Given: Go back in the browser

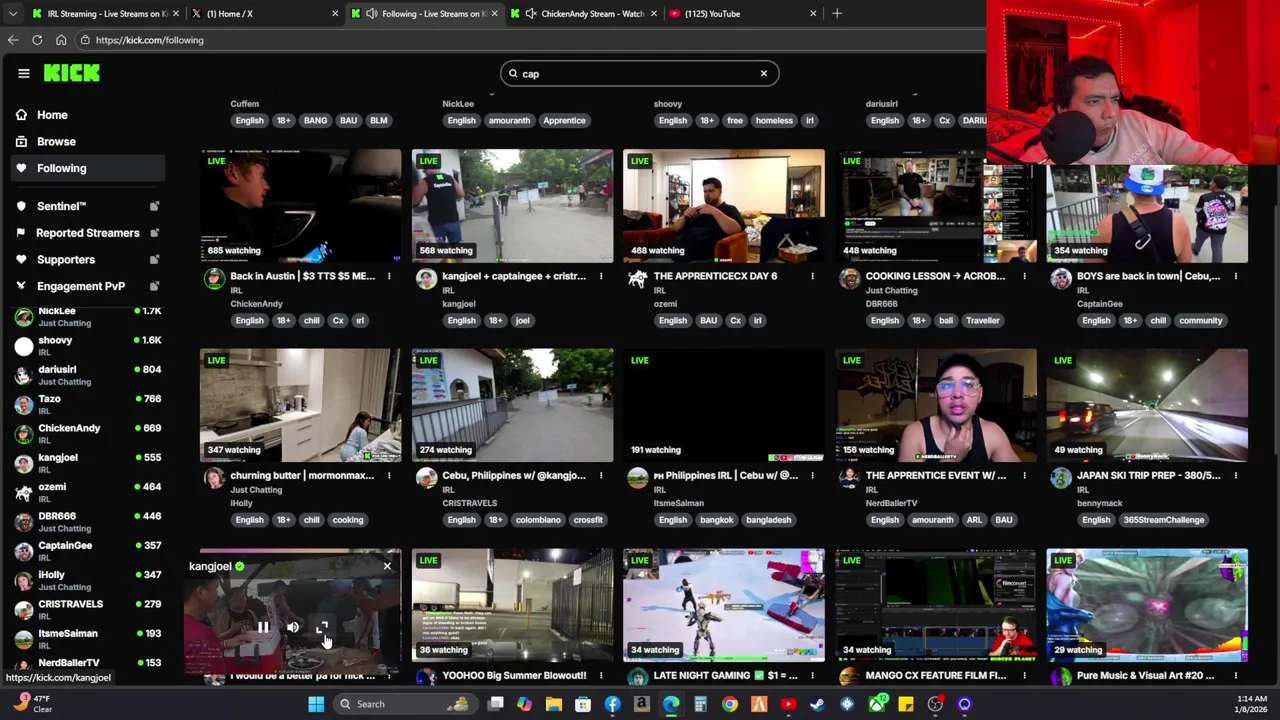Looking at the screenshot, I should pyautogui.click(x=13, y=40).
